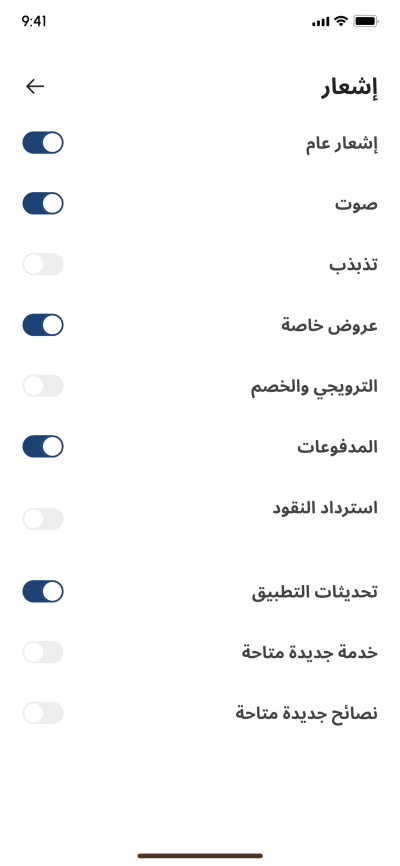Tap the Wi-Fi status icon
The width and height of the screenshot is (400, 866).
pyautogui.click(x=341, y=21)
